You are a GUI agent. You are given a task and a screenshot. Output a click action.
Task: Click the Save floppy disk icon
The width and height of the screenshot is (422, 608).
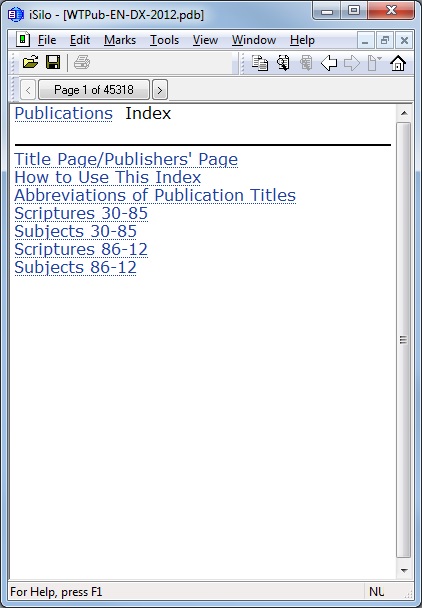click(53, 62)
